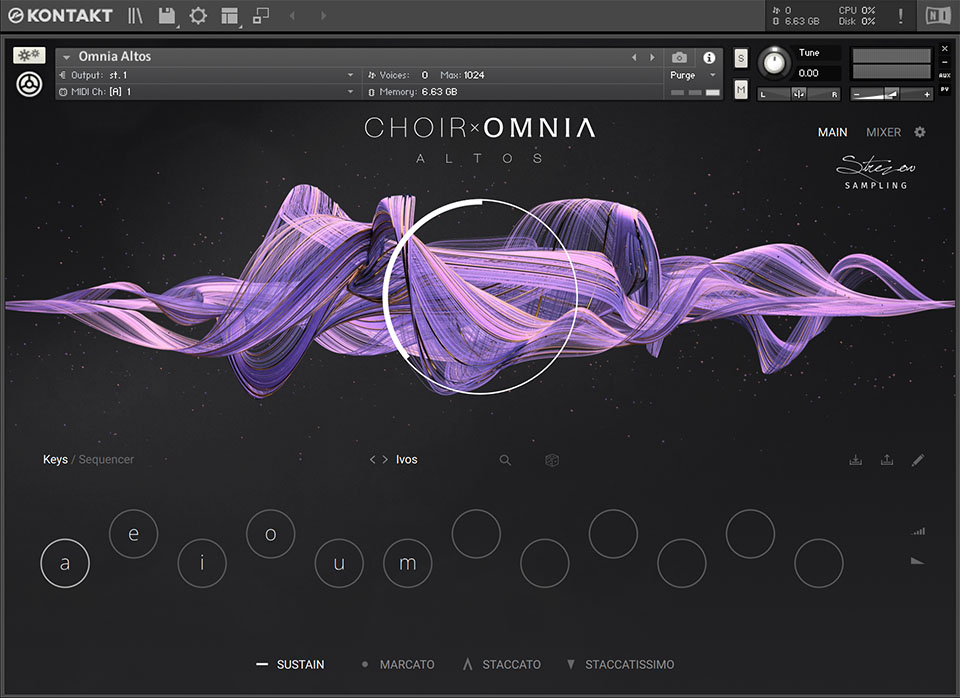This screenshot has height=698, width=960.
Task: Click the L-R pan slider
Action: tap(799, 94)
